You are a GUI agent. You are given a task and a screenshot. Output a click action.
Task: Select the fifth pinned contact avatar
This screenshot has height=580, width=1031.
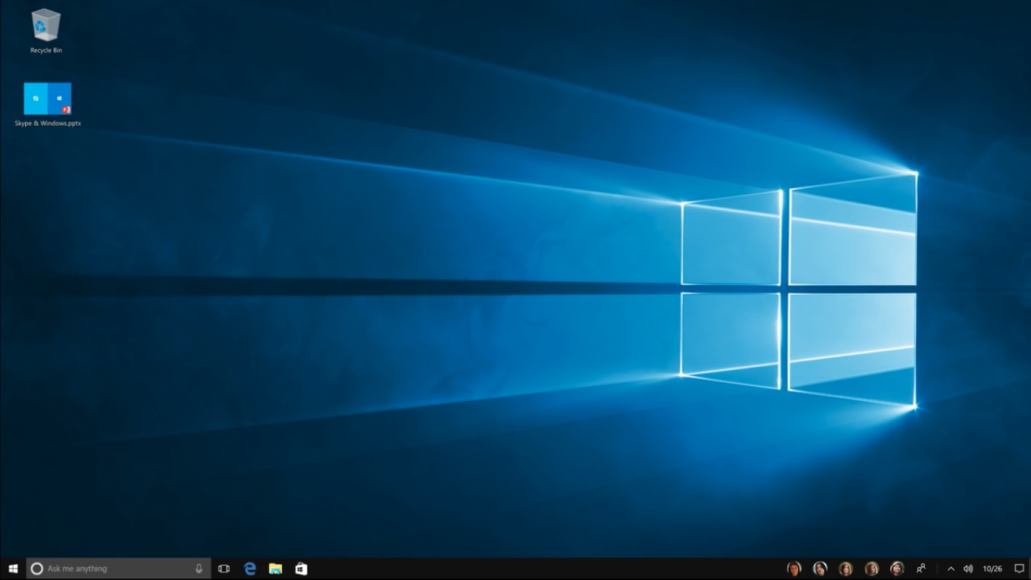(897, 569)
